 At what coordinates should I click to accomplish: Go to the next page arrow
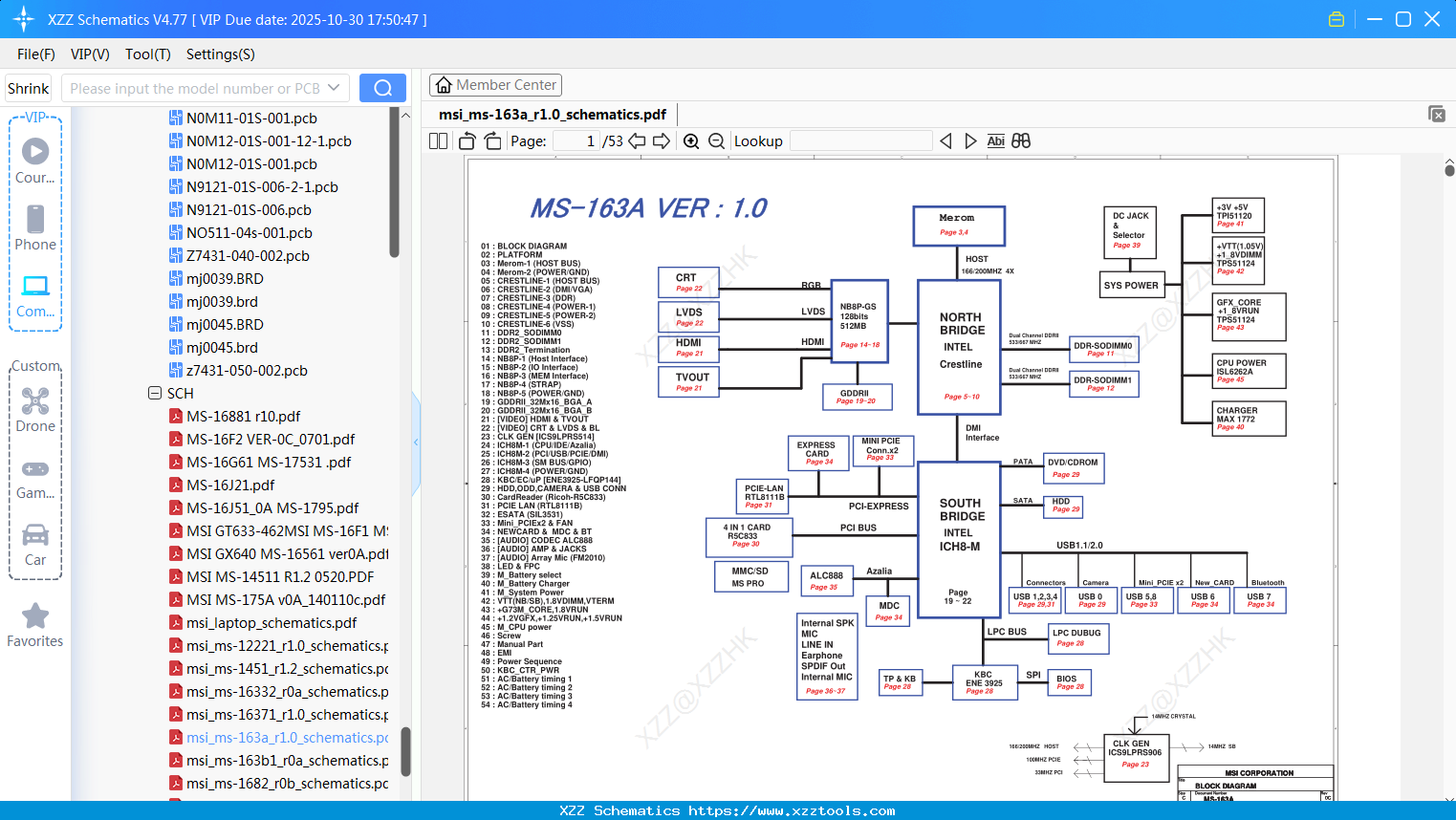click(662, 141)
